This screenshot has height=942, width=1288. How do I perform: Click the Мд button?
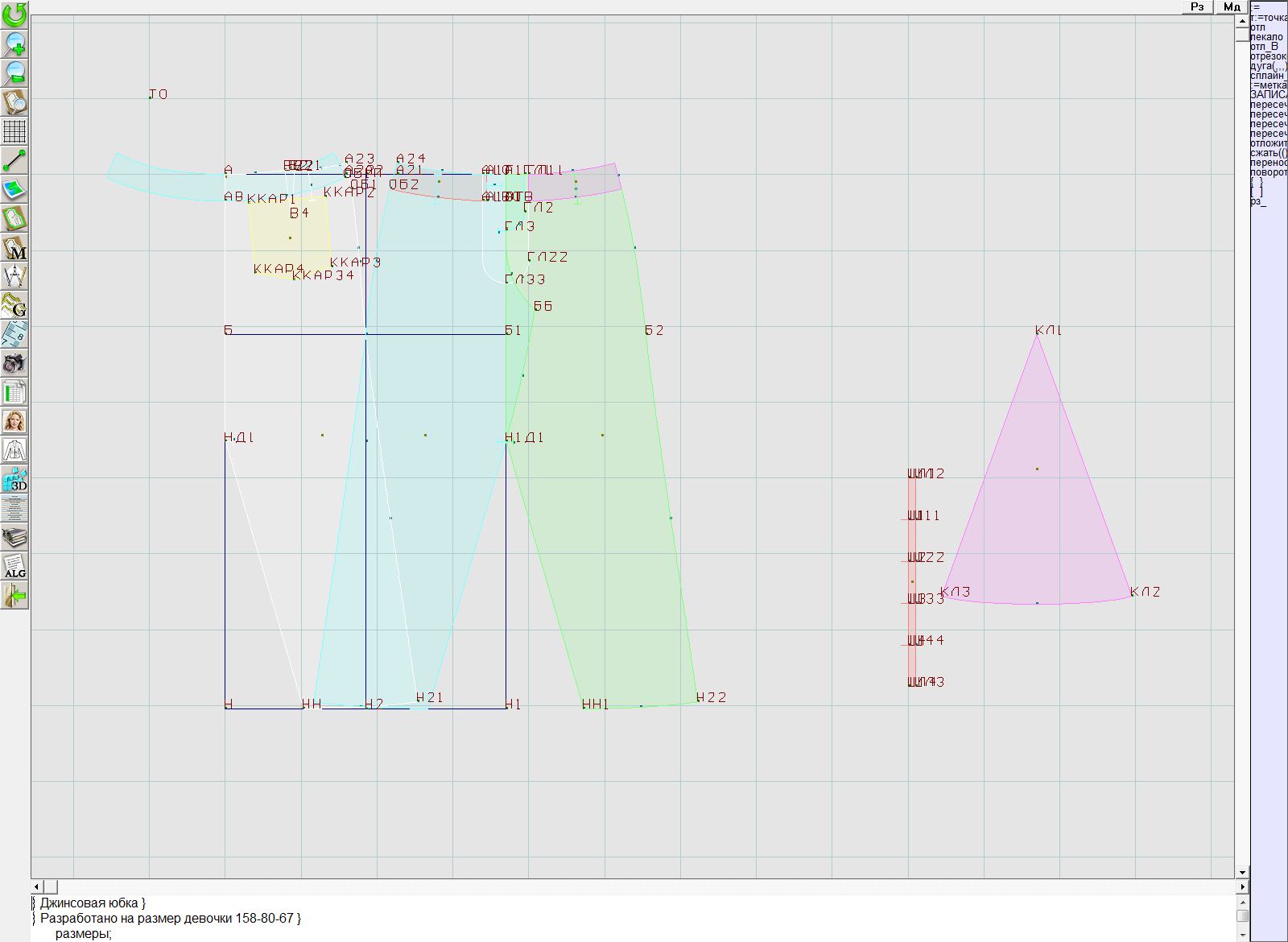1232,7
